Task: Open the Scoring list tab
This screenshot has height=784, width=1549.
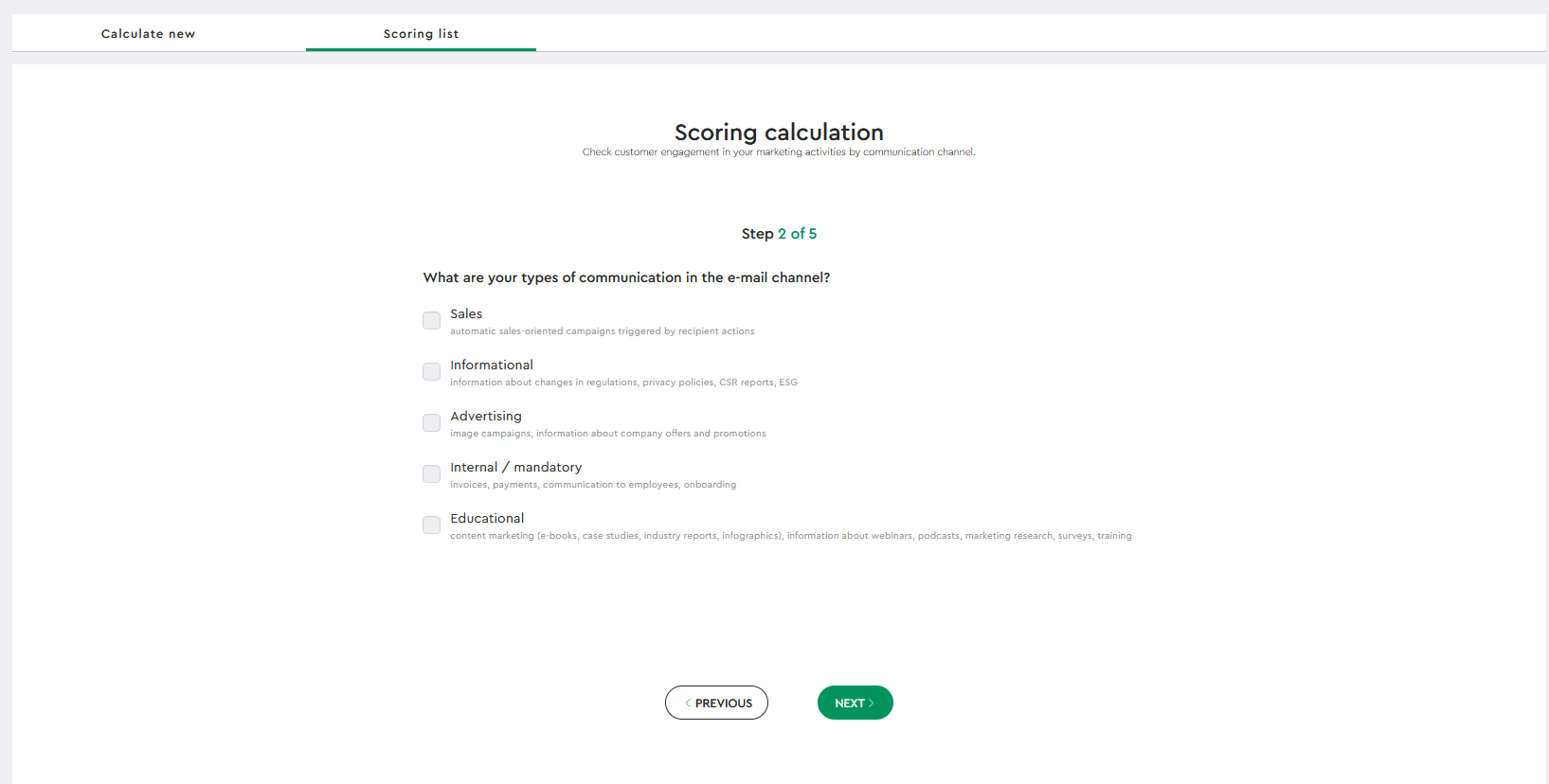Action: point(421,33)
